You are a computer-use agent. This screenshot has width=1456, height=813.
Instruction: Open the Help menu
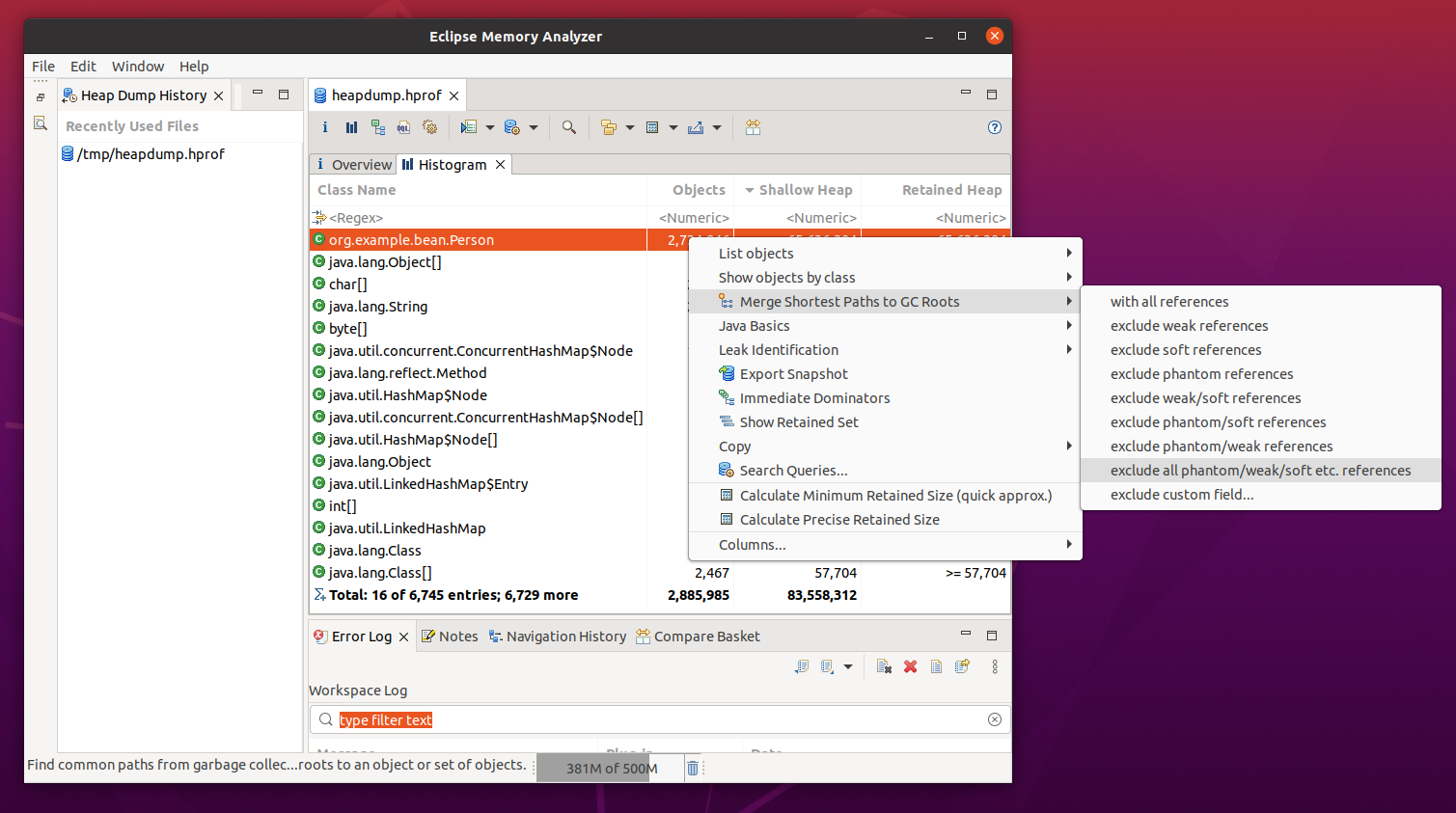tap(194, 67)
